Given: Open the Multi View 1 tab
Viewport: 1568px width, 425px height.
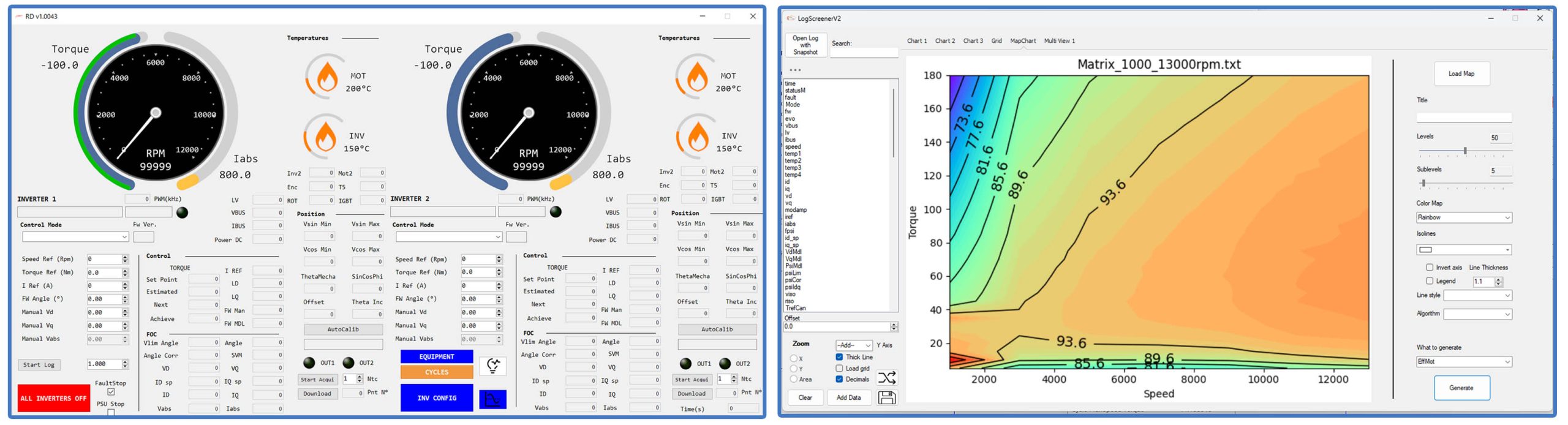Looking at the screenshot, I should [1059, 41].
